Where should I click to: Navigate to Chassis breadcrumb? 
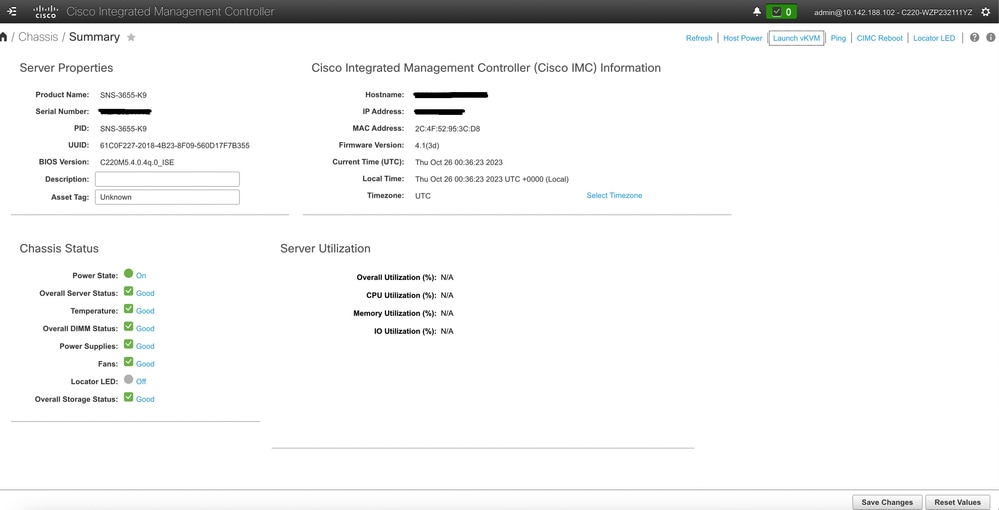[38, 37]
